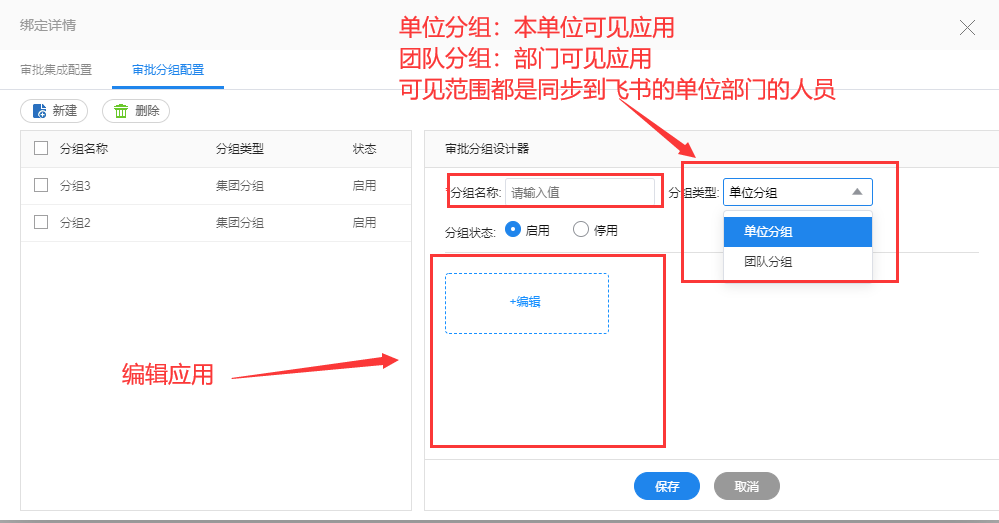Choose 单位分组 from the dropdown list
Viewport: 999px width, 523px height.
[798, 232]
